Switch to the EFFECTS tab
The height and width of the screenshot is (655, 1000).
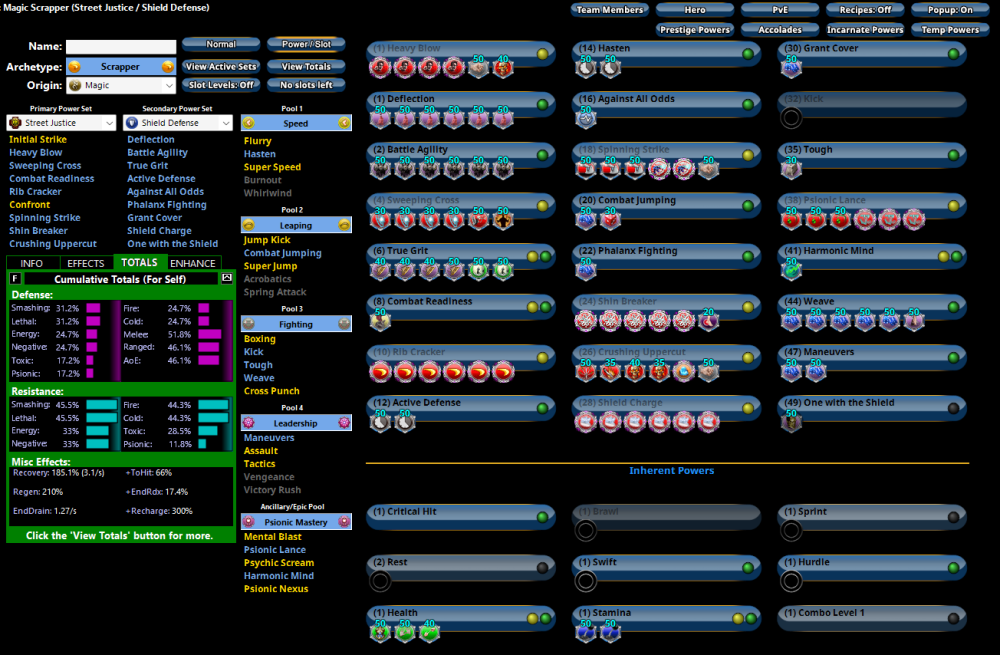pyautogui.click(x=85, y=263)
